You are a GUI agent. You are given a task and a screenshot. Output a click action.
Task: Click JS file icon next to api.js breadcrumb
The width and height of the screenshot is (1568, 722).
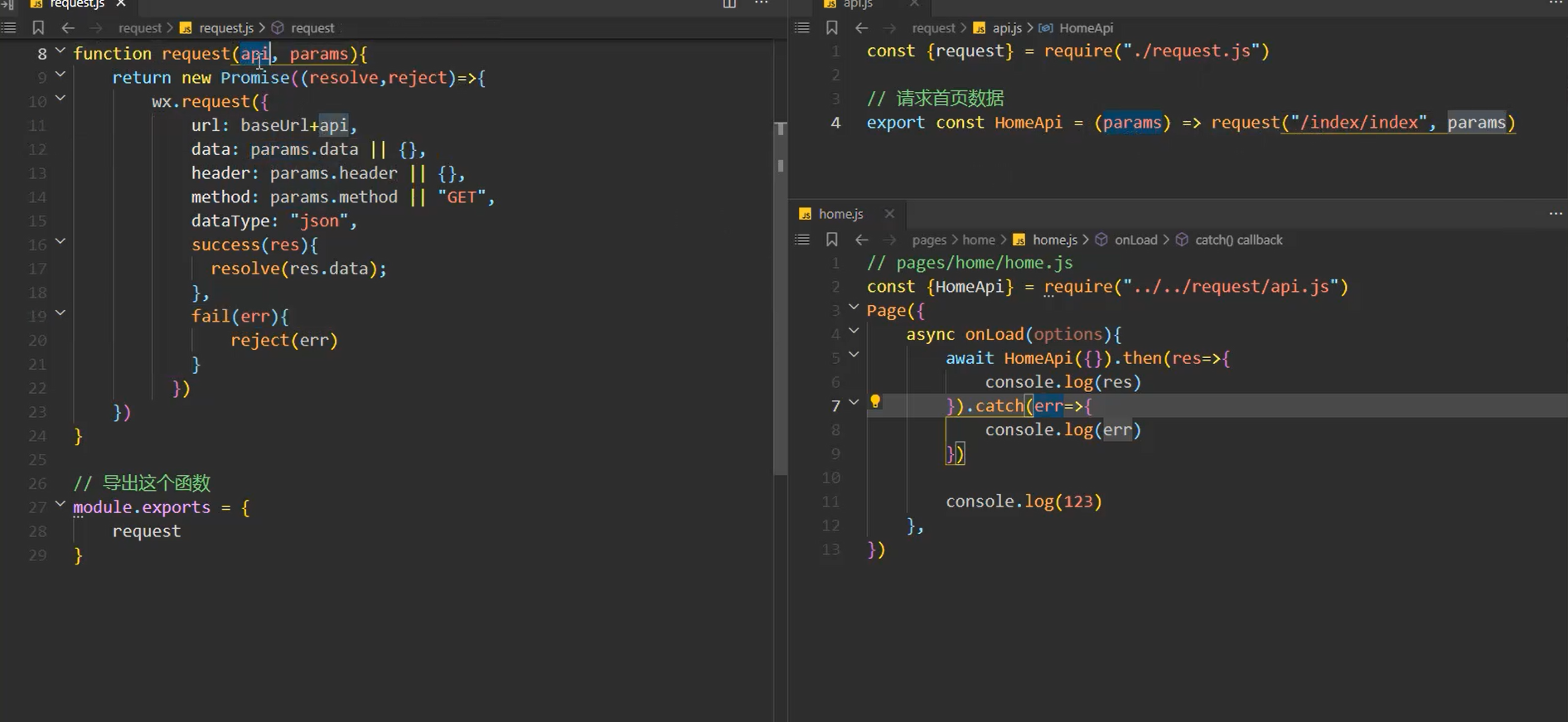point(980,28)
